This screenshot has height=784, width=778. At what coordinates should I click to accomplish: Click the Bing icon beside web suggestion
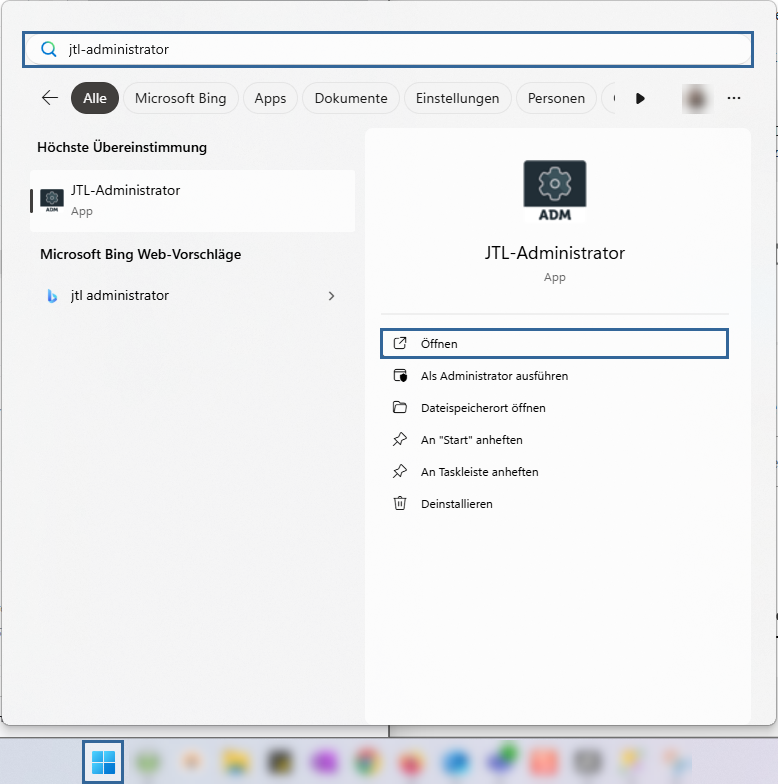52,296
